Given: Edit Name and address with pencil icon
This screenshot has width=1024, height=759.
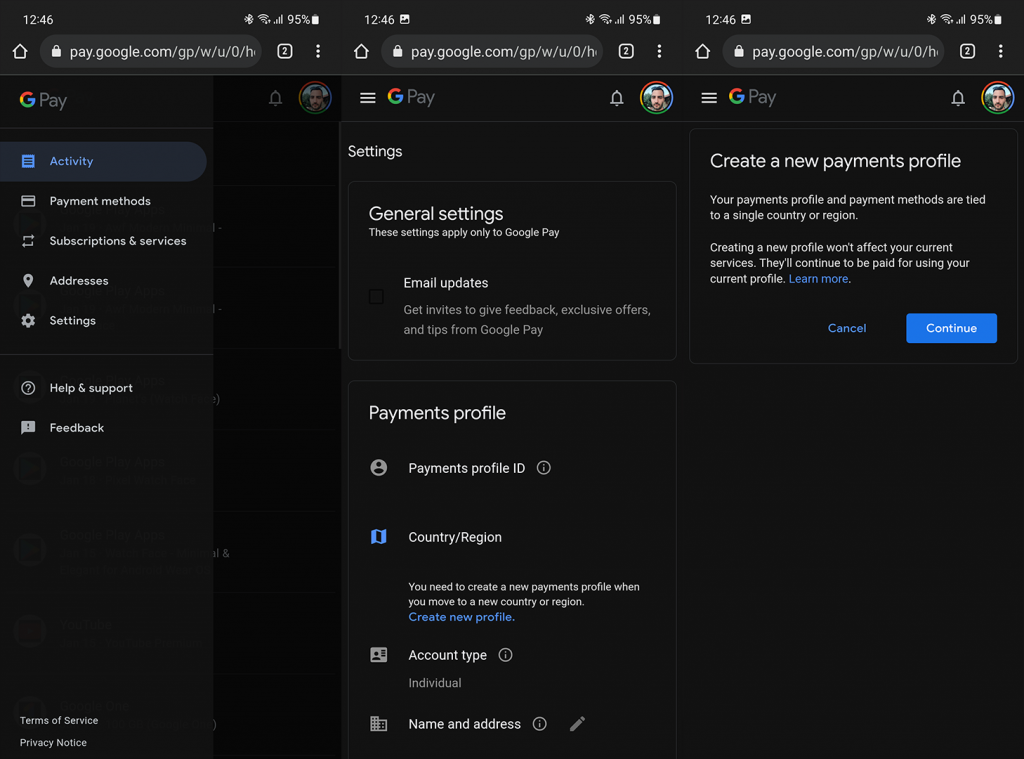Looking at the screenshot, I should tap(577, 724).
